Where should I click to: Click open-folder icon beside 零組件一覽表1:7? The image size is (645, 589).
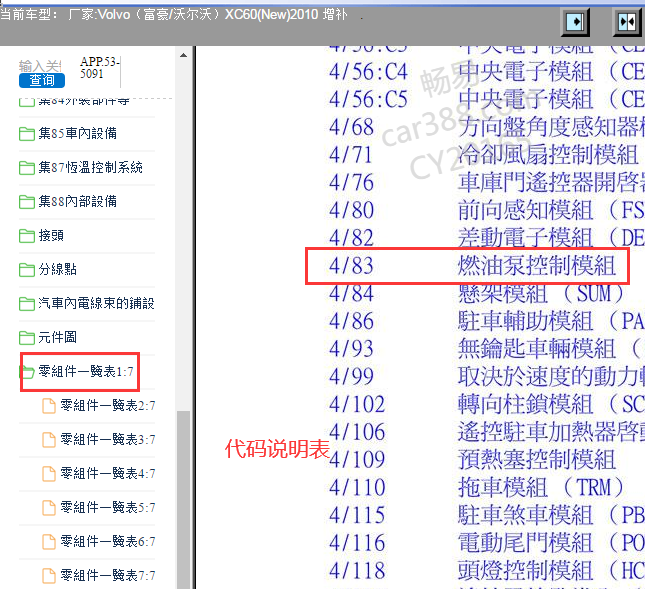tap(27, 372)
